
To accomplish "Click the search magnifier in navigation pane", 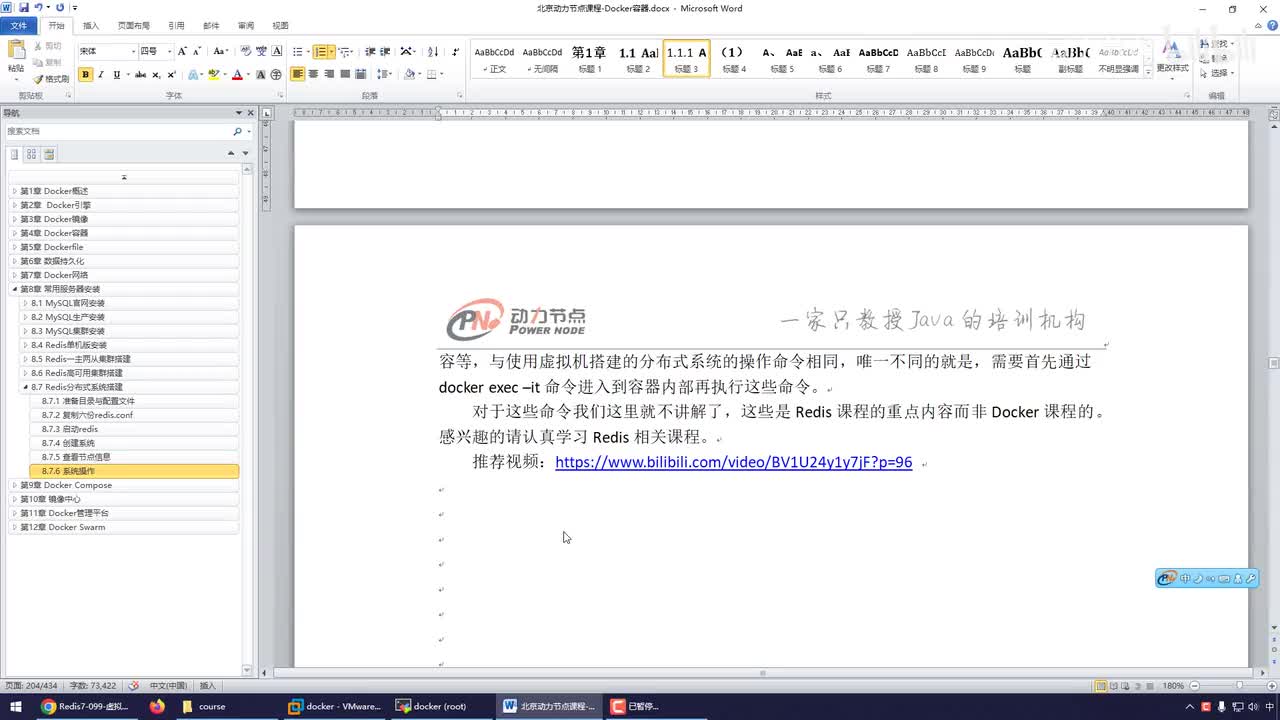I will point(237,131).
